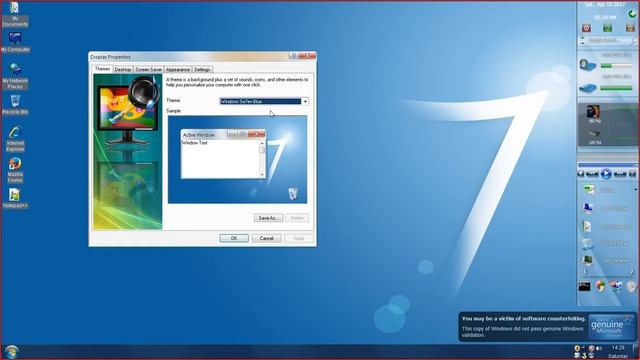The width and height of the screenshot is (640, 360).
Task: Click the media player seek bar in the sidebar
Action: 607,165
